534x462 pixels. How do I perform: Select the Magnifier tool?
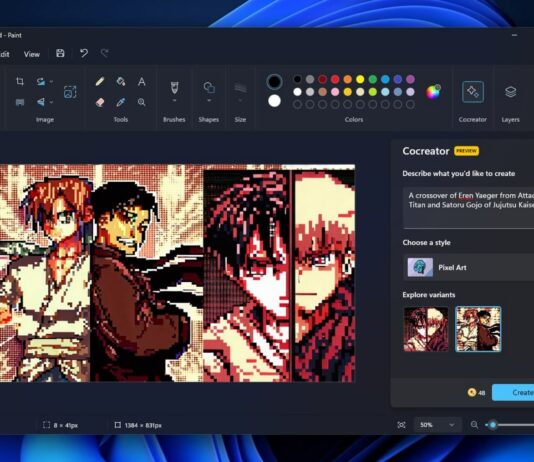[142, 102]
